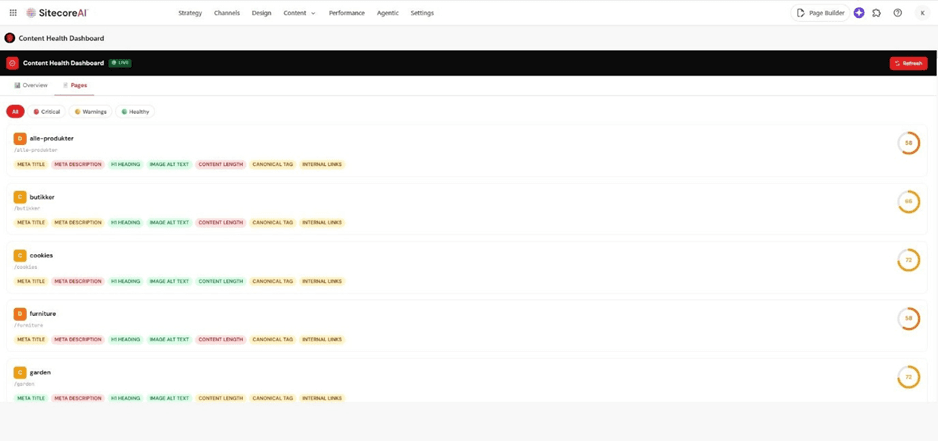Click the SitecoreAI logo
Screen dimensions: 938x441
(57, 13)
